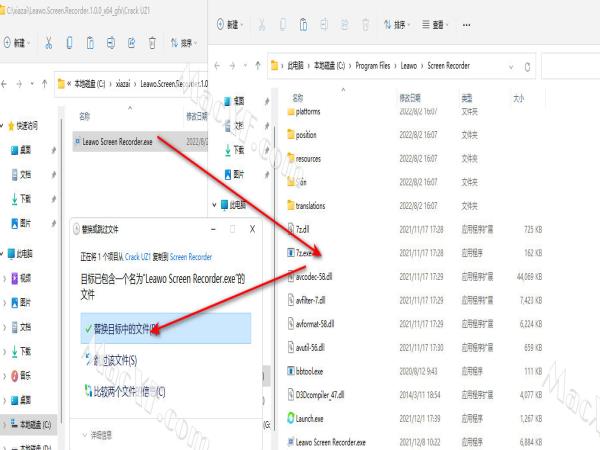Expand address bar history dropdown in Screen Recorder window
600x450 pixels.
point(511,67)
